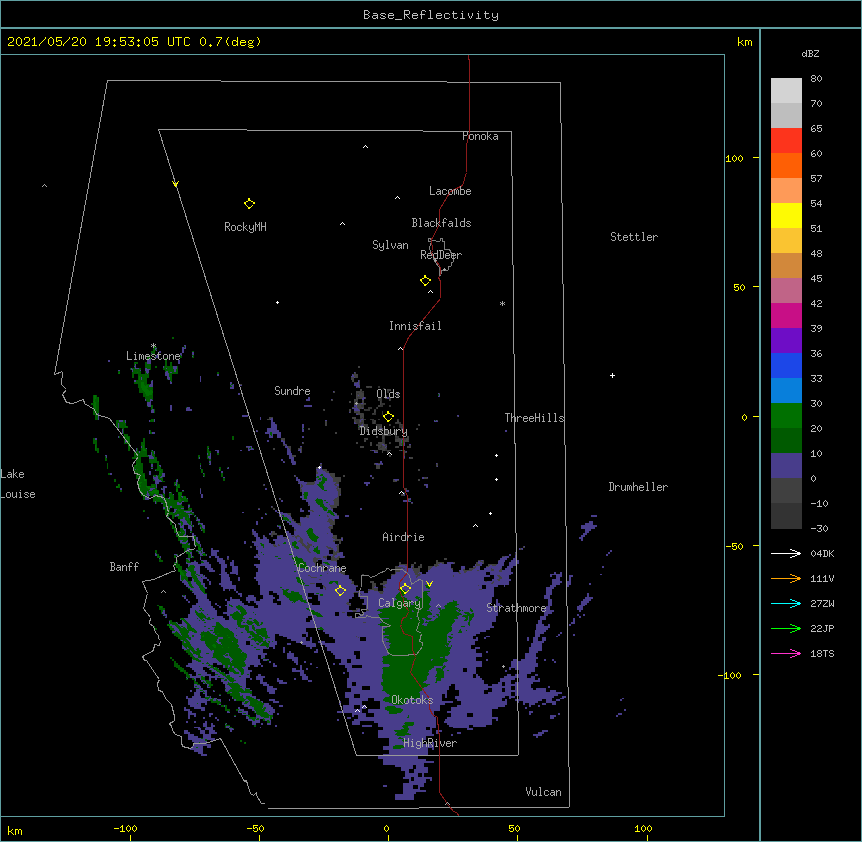Click the asterisk marker above Limestone
This screenshot has width=862, height=842.
(x=153, y=346)
